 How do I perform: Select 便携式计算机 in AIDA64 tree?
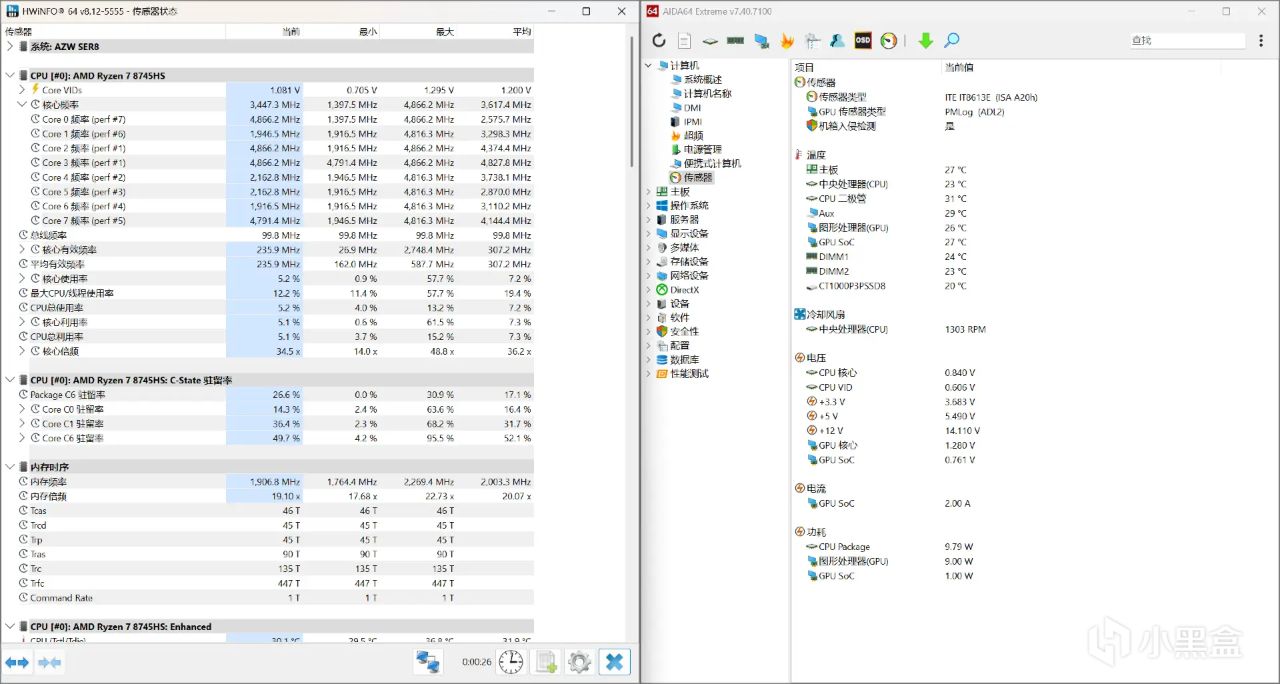point(704,163)
